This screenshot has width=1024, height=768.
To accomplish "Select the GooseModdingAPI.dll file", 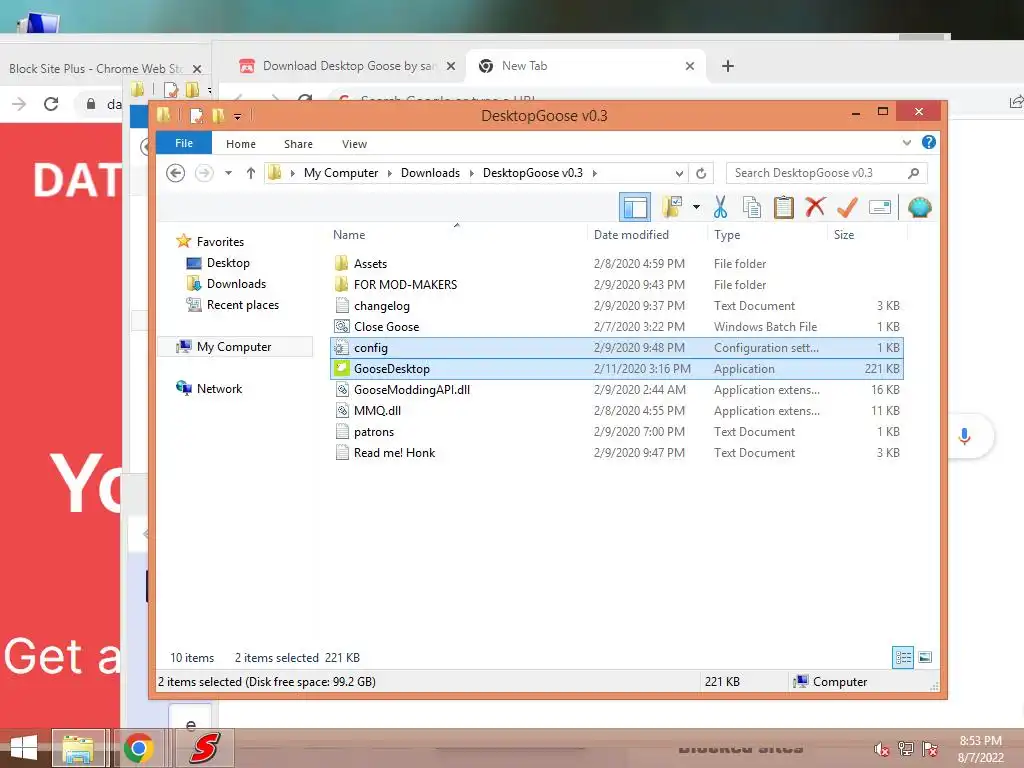I will tap(411, 390).
